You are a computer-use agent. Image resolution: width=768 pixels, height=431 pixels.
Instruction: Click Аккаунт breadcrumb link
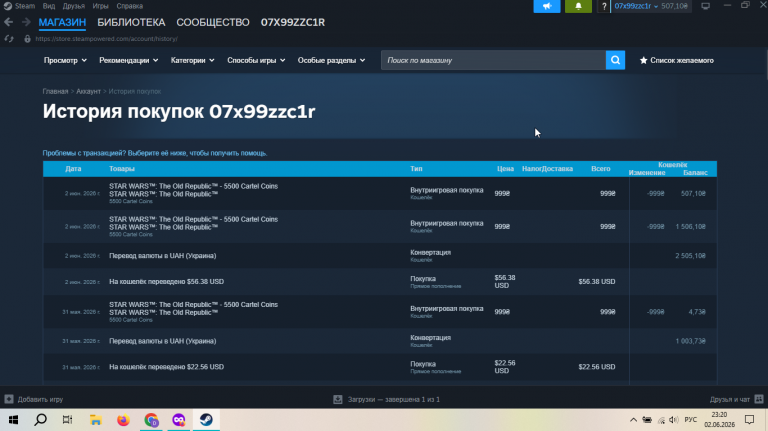coord(88,91)
